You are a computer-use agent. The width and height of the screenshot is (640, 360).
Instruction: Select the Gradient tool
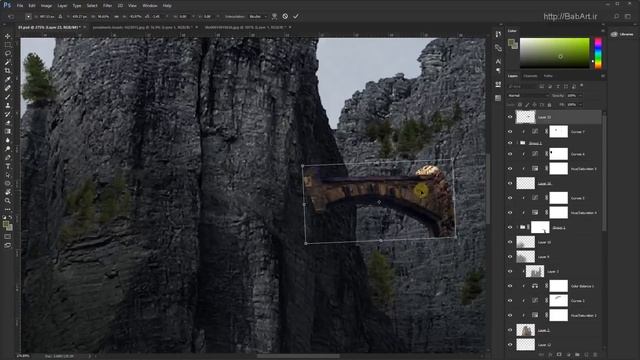pyautogui.click(x=8, y=131)
